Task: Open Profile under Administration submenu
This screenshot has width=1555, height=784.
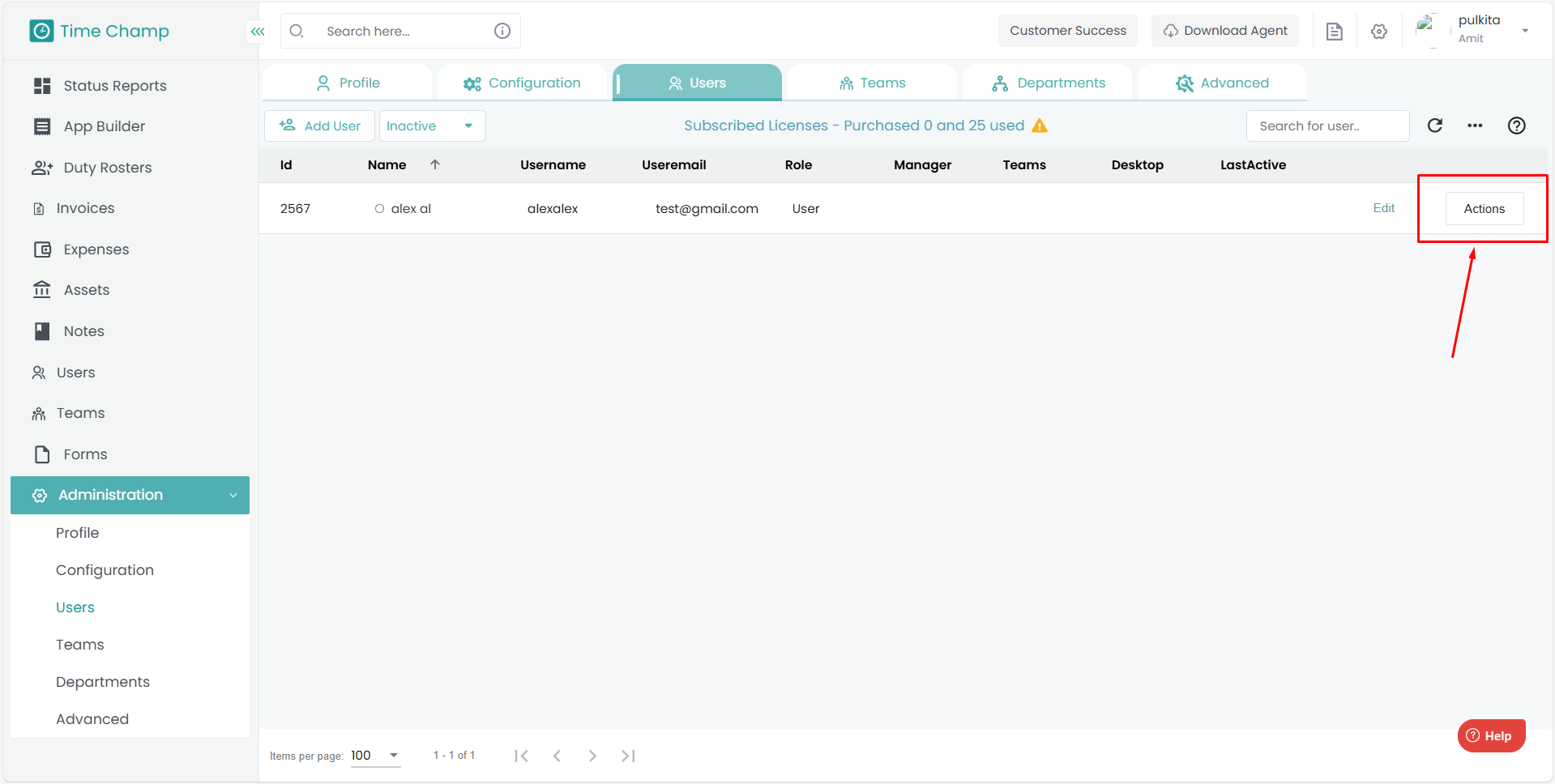Action: [78, 533]
